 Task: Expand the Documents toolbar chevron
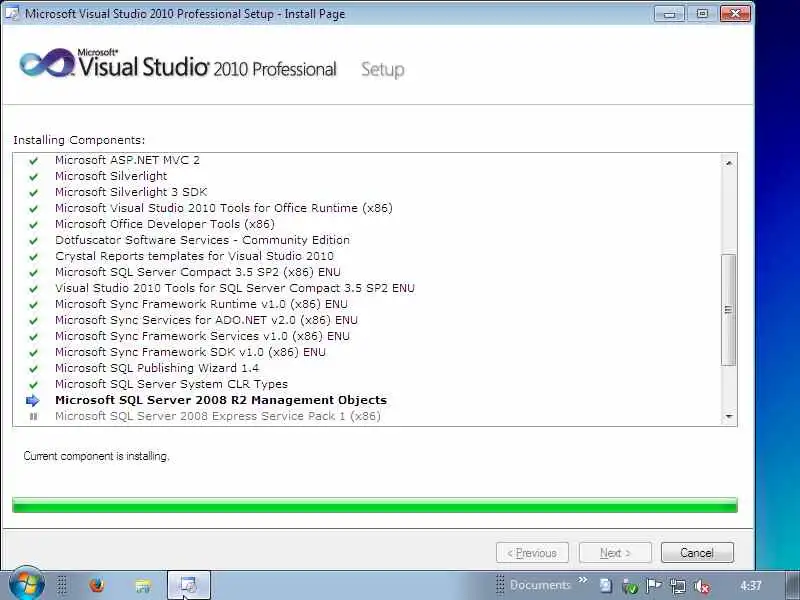point(583,580)
